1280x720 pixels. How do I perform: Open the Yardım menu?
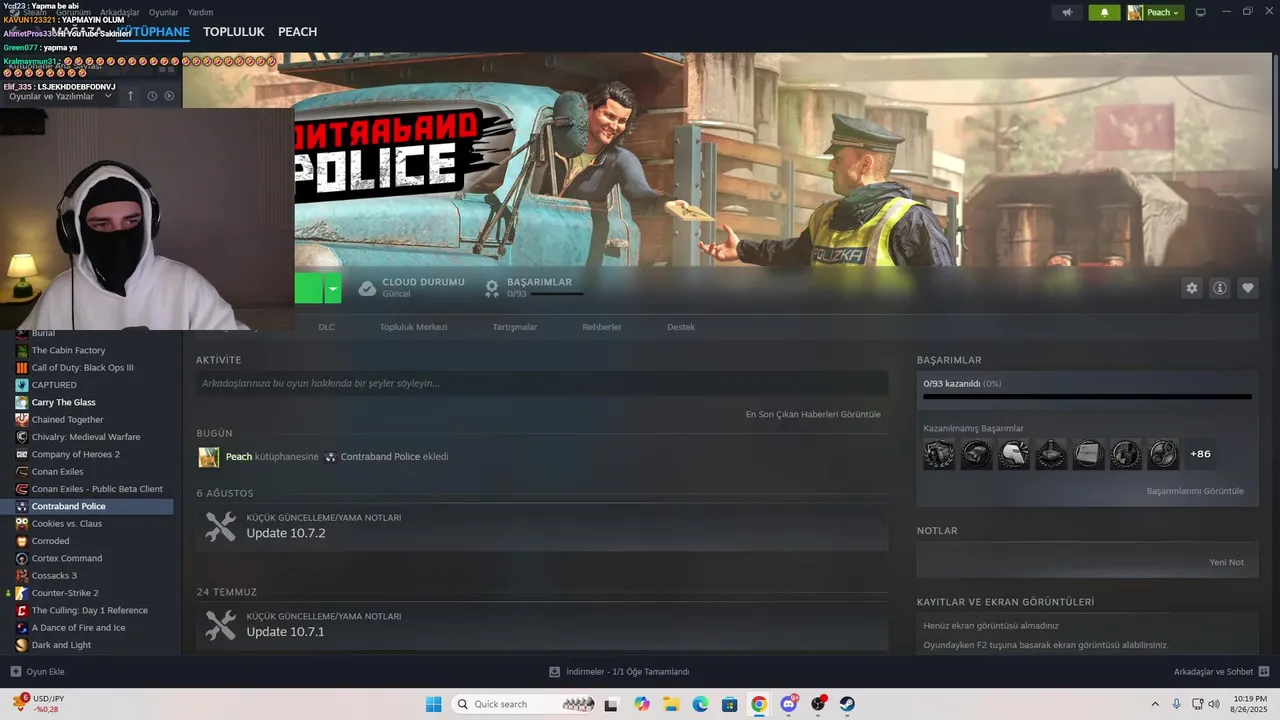click(201, 12)
